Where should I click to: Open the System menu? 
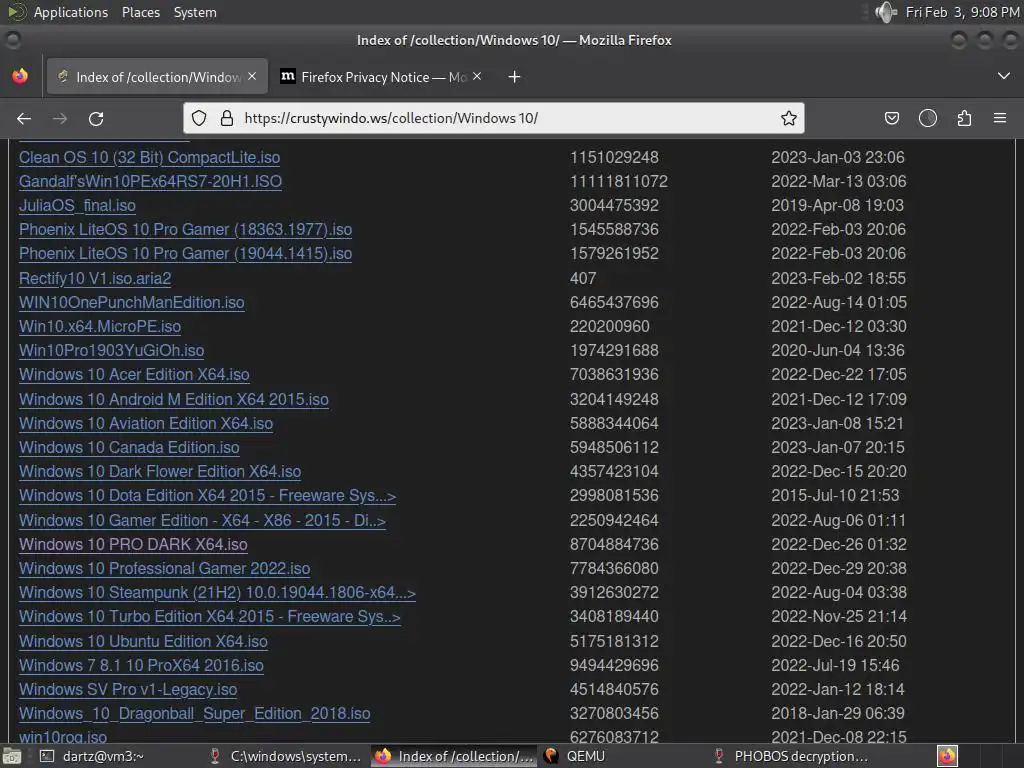point(195,12)
